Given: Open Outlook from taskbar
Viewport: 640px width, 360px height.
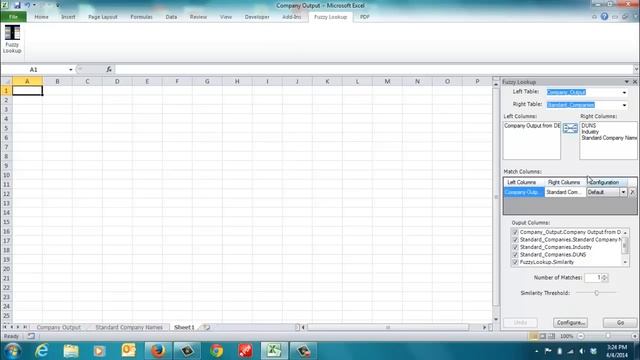Looking at the screenshot, I should (x=128, y=351).
